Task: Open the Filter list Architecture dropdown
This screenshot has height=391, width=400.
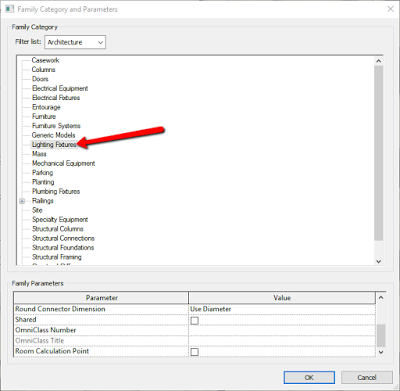Action: coord(75,42)
